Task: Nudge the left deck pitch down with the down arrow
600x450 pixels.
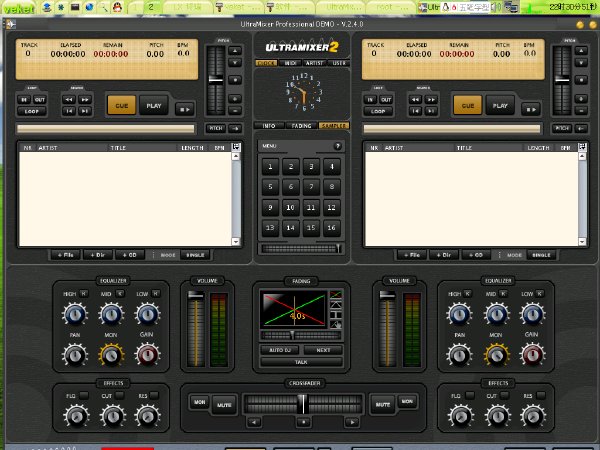Action: [235, 63]
